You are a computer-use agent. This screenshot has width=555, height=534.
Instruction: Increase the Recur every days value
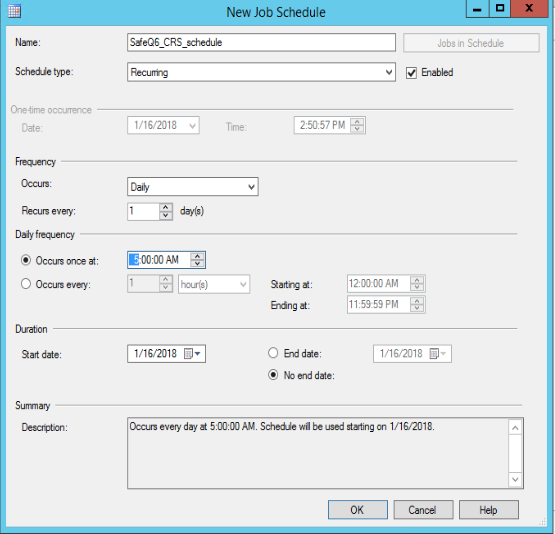166,207
